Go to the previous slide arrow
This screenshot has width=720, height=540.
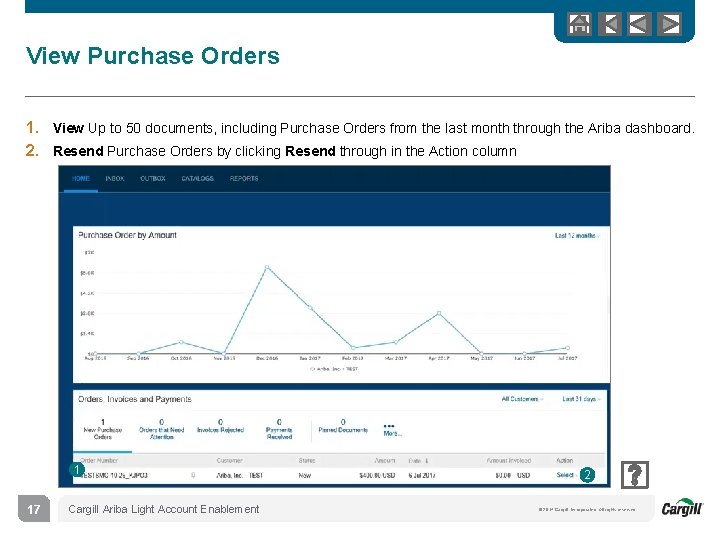[639, 24]
